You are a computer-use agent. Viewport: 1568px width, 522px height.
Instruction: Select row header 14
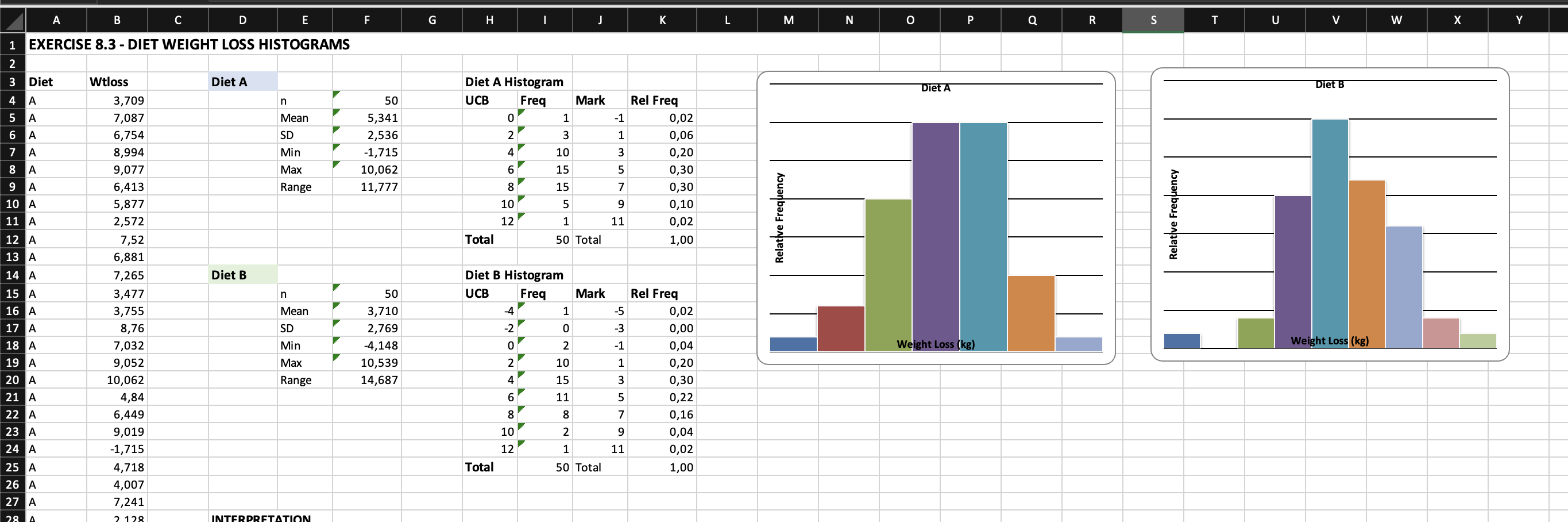point(12,275)
